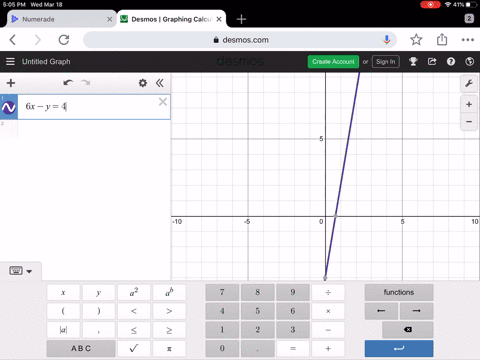The height and width of the screenshot is (360, 480).
Task: Share the graph
Action: (x=432, y=62)
